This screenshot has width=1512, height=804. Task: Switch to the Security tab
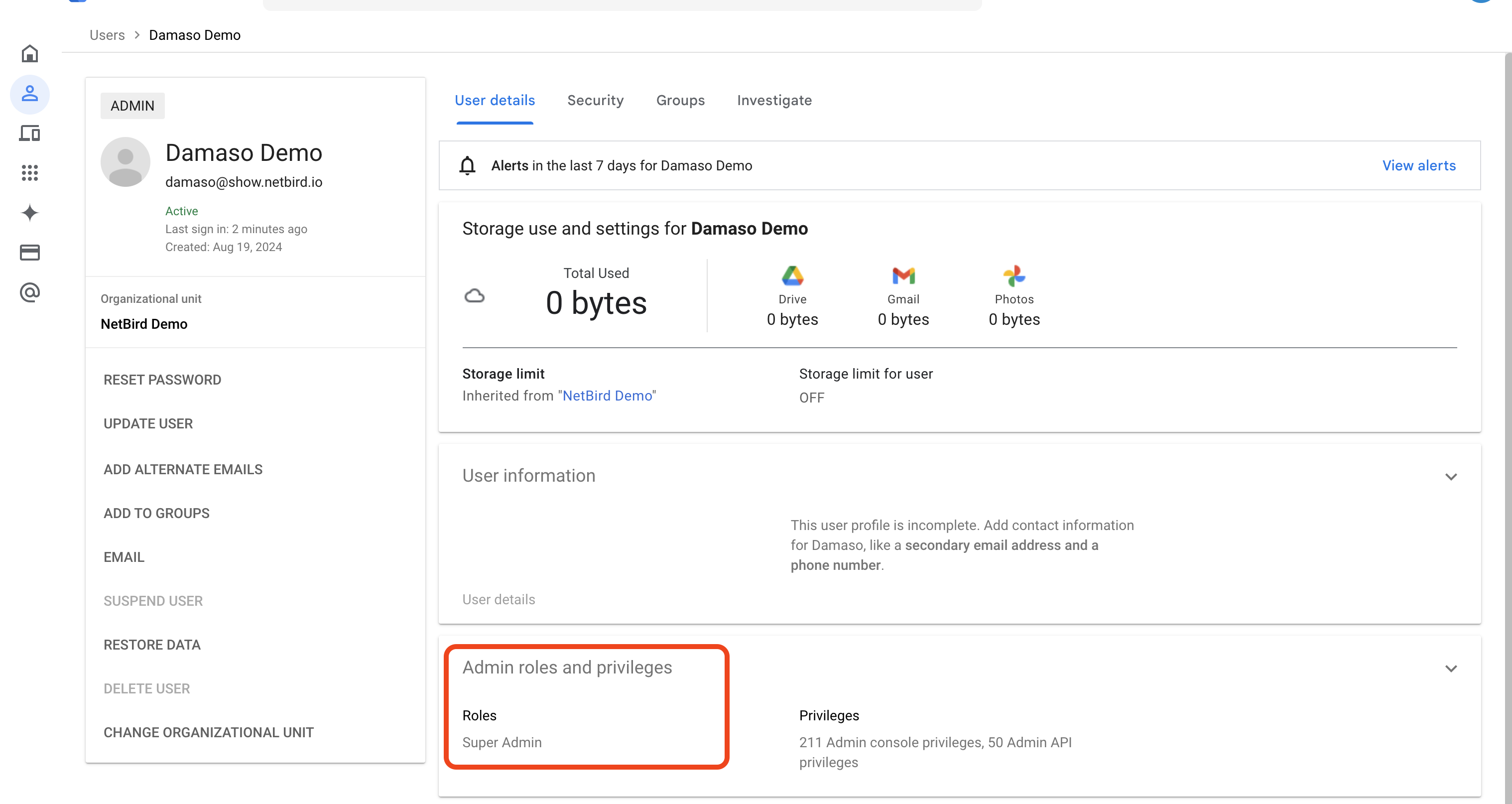[x=595, y=101]
